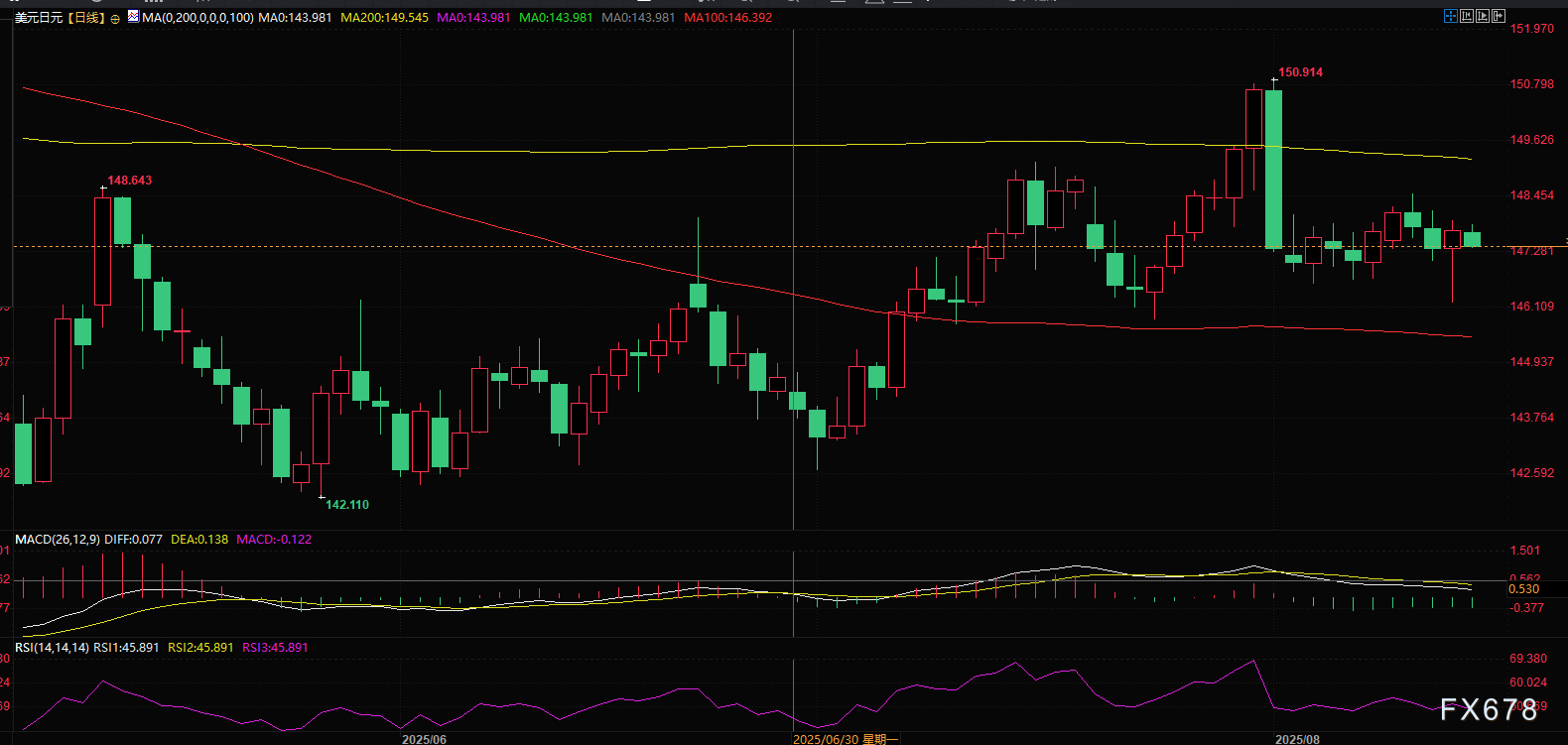This screenshot has height=745, width=1568.
Task: Click the 148.643 peak price label
Action: click(129, 181)
